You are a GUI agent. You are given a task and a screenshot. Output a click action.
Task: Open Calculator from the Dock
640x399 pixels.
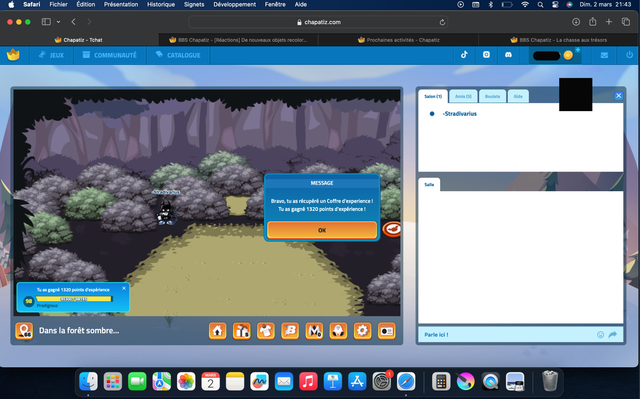[441, 382]
